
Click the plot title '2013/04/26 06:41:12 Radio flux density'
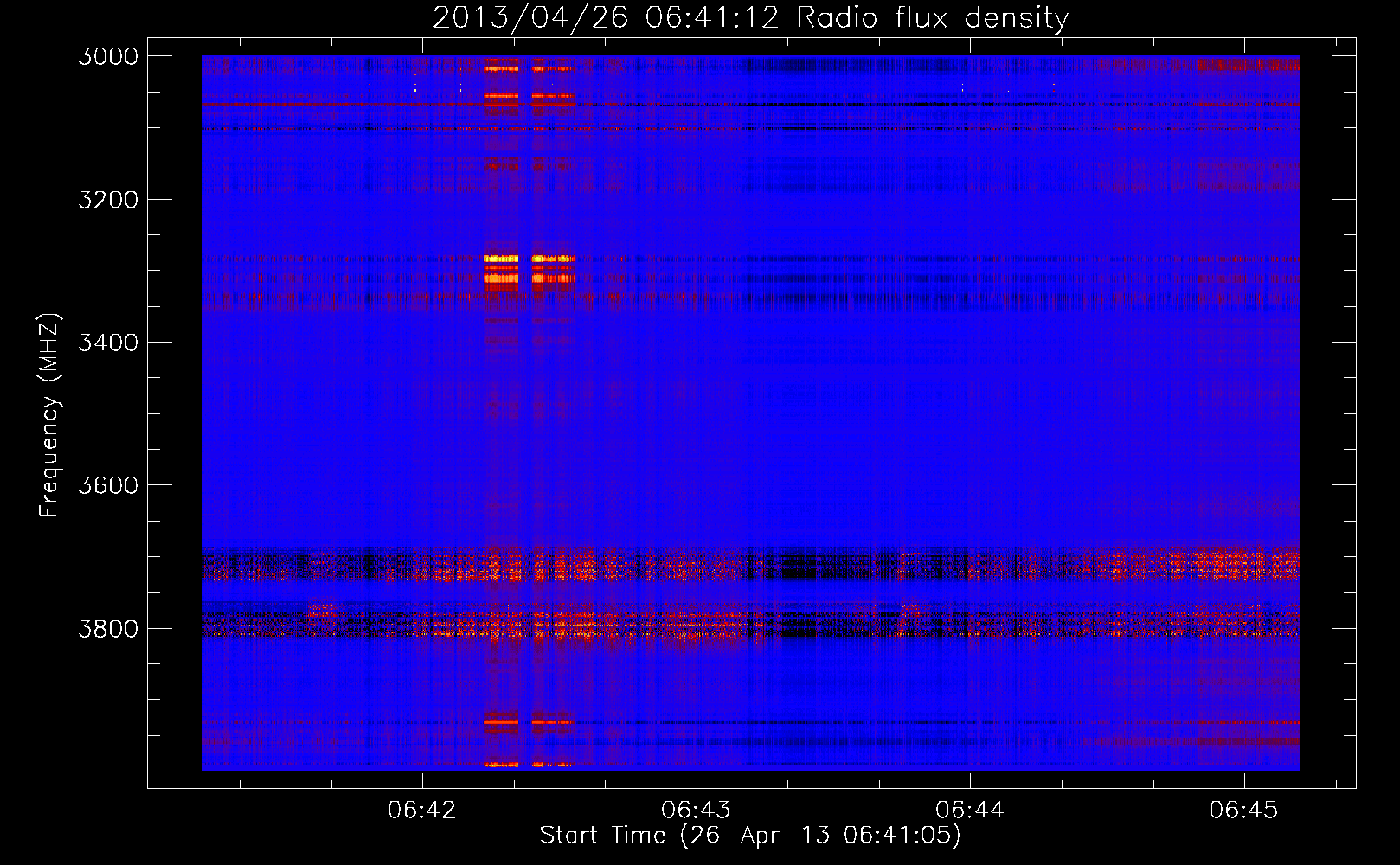pos(750,18)
